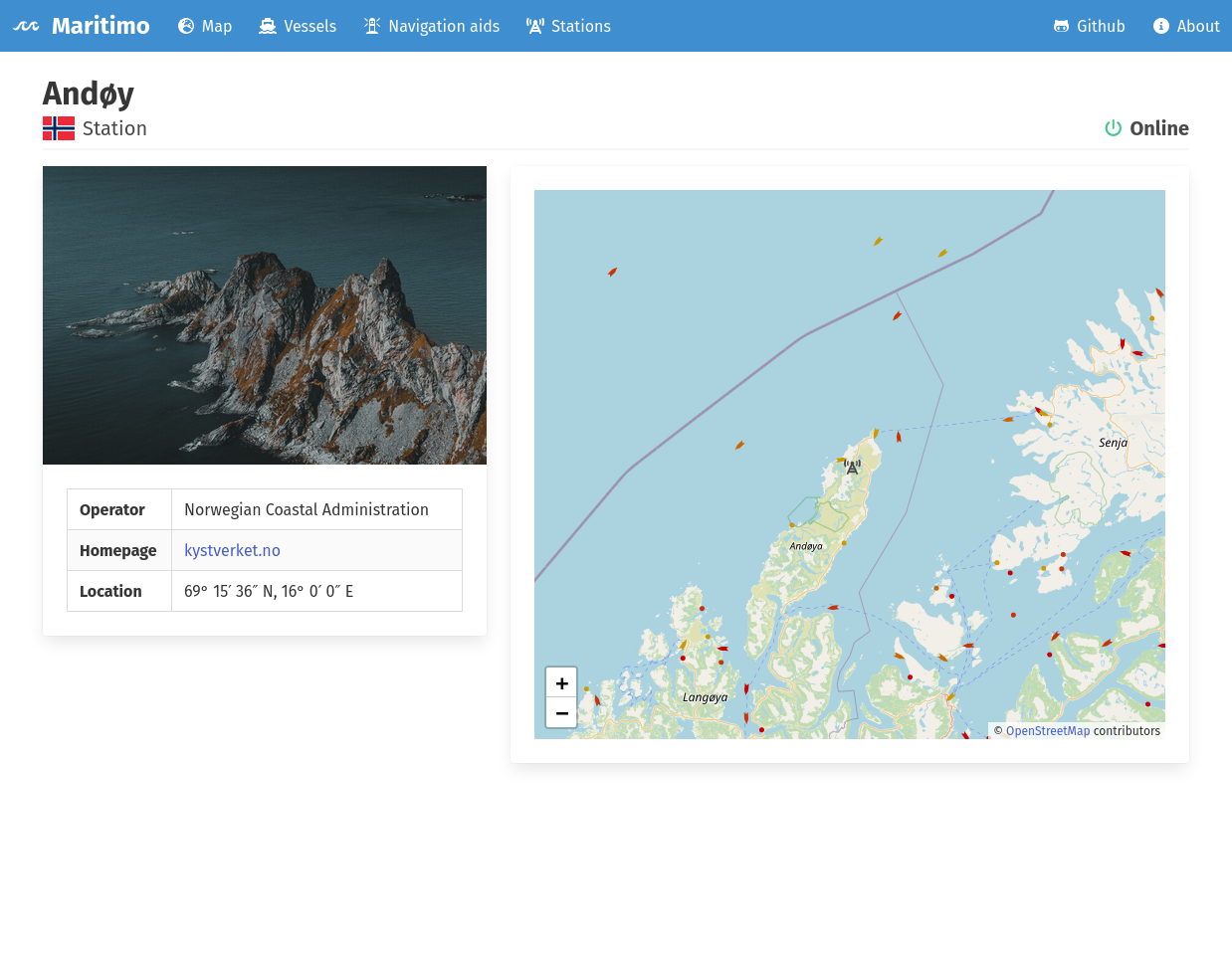Image resolution: width=1232 pixels, height=955 pixels.
Task: Select the station antenna marker on the map
Action: pyautogui.click(x=852, y=465)
